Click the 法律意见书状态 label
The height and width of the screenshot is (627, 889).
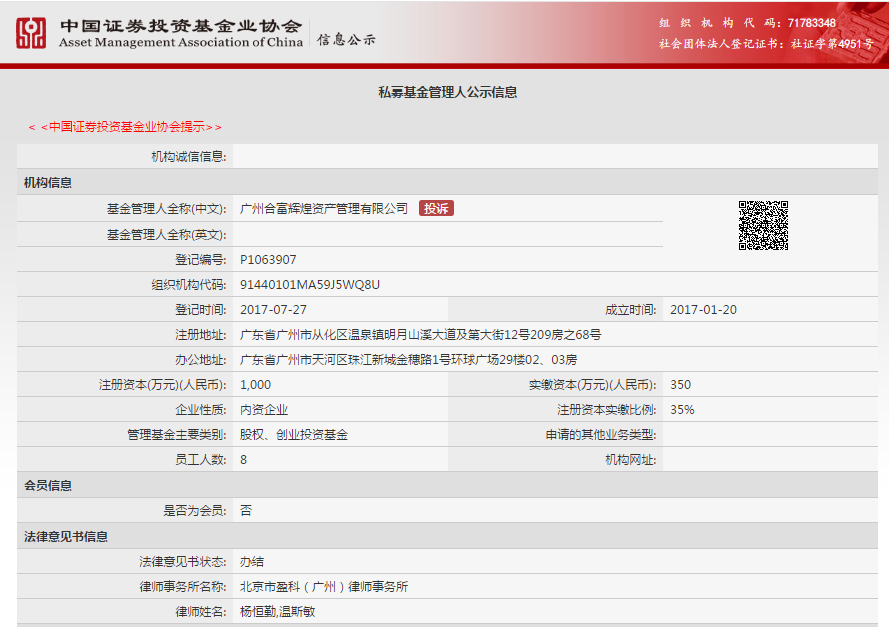183,562
